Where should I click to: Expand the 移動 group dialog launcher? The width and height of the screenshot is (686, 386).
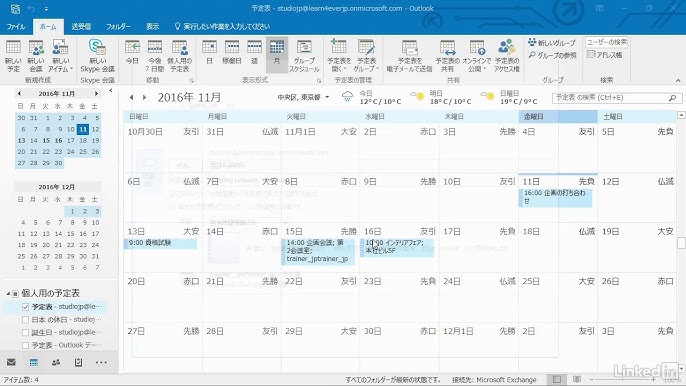[x=192, y=81]
